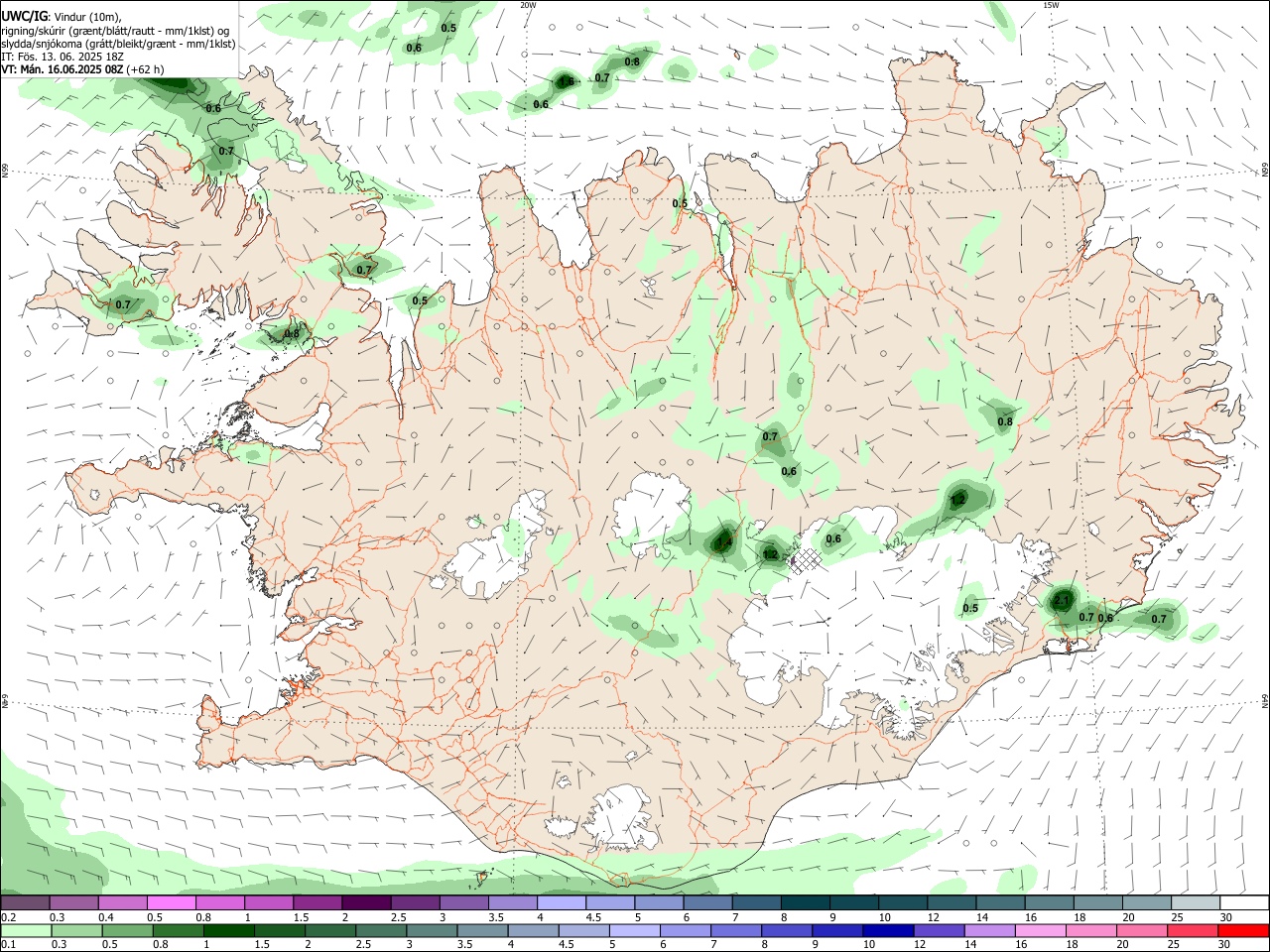
Task: Click the UWC/IG map title
Action: click(24, 16)
